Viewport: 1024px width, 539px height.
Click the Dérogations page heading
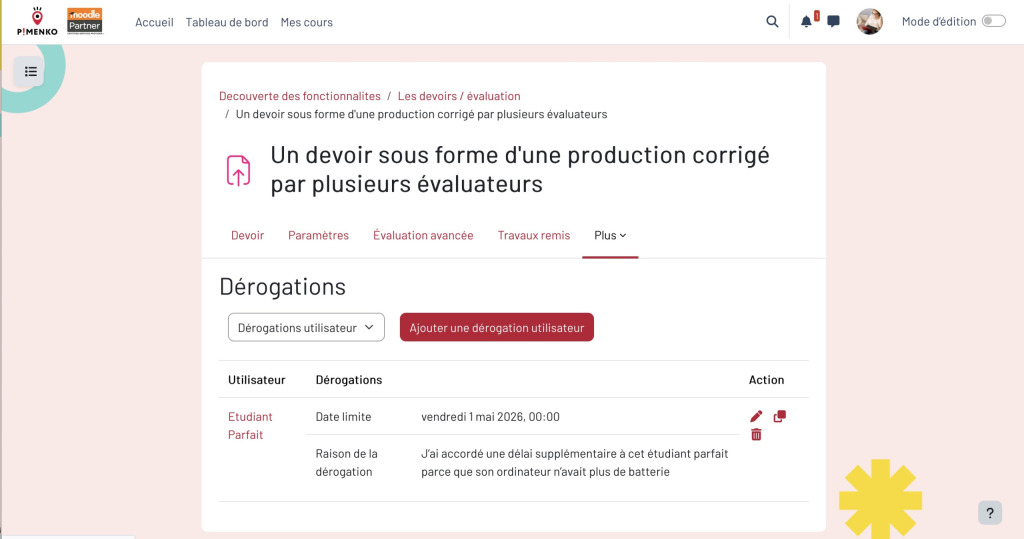pos(283,287)
